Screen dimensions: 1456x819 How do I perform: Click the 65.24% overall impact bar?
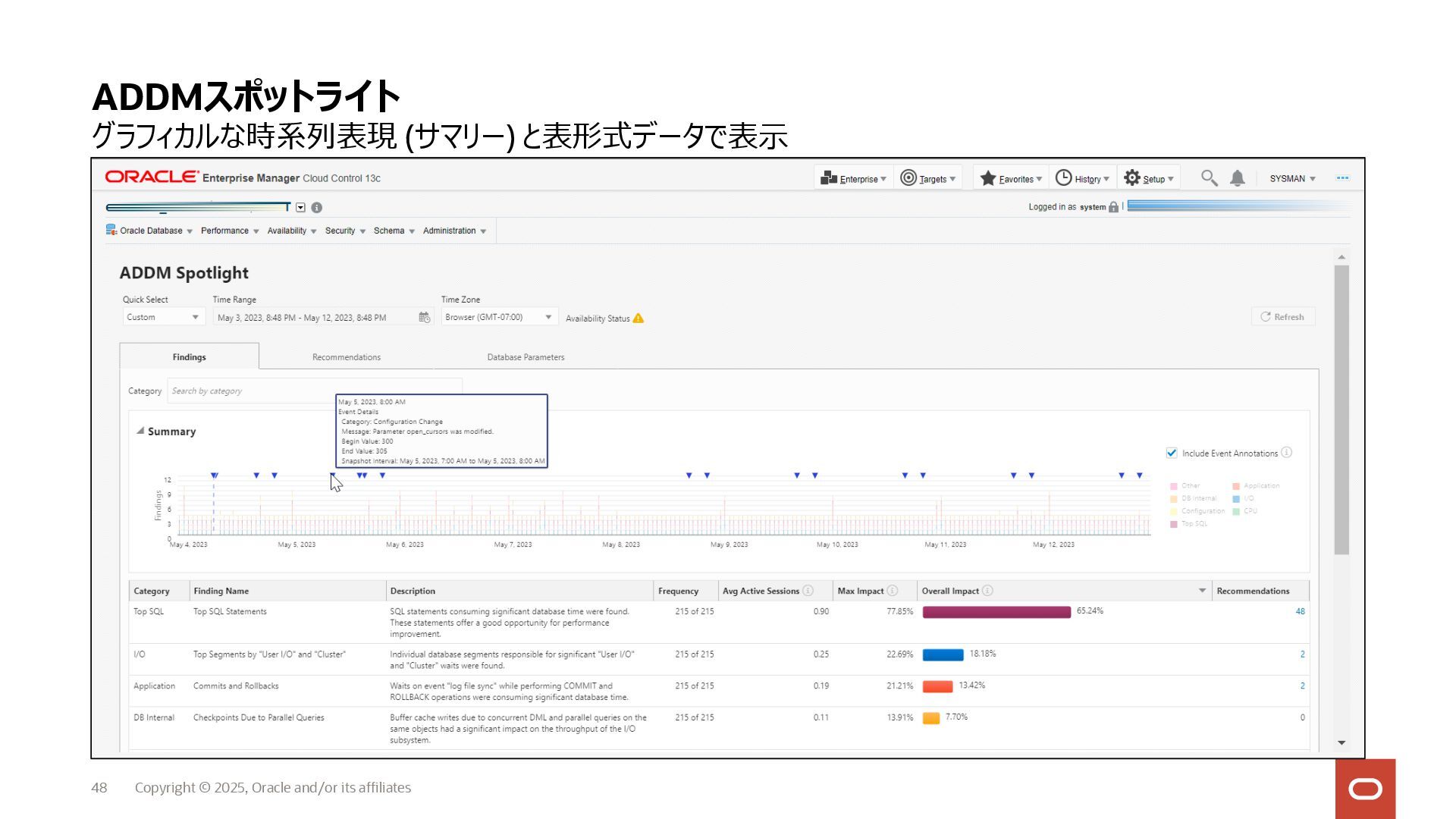[x=996, y=612]
